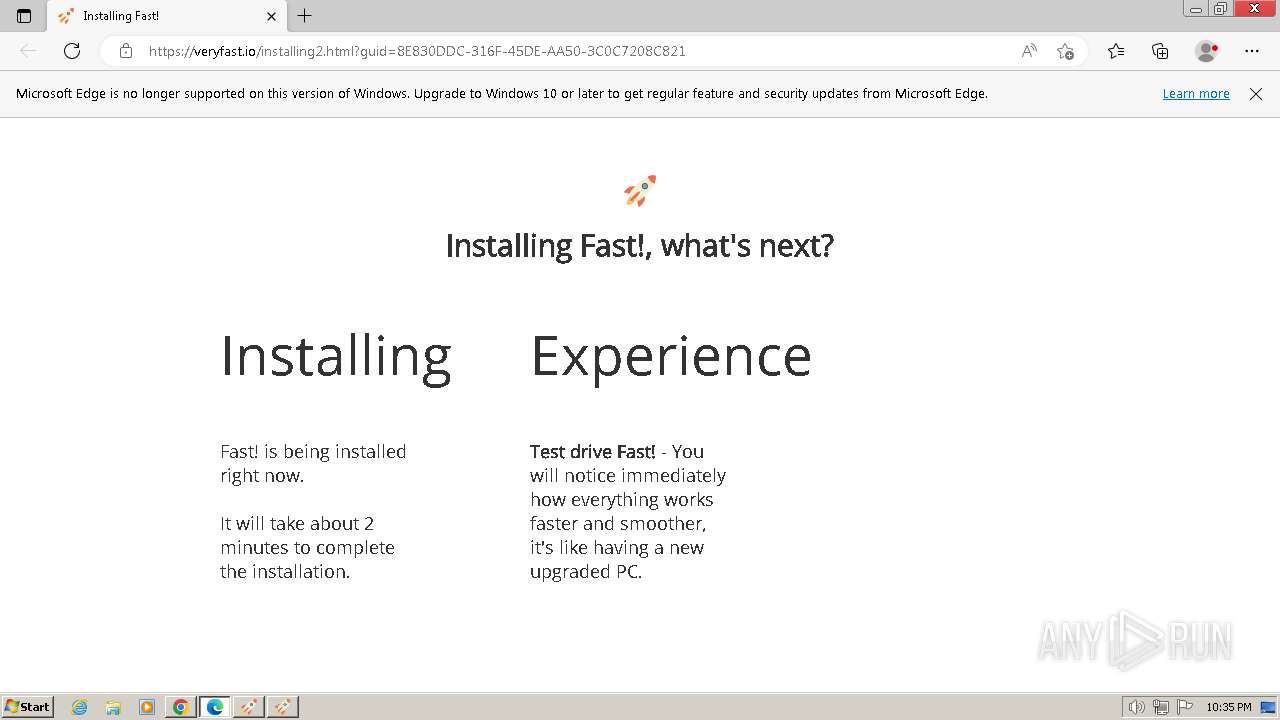Open the Windows Start button

28,707
